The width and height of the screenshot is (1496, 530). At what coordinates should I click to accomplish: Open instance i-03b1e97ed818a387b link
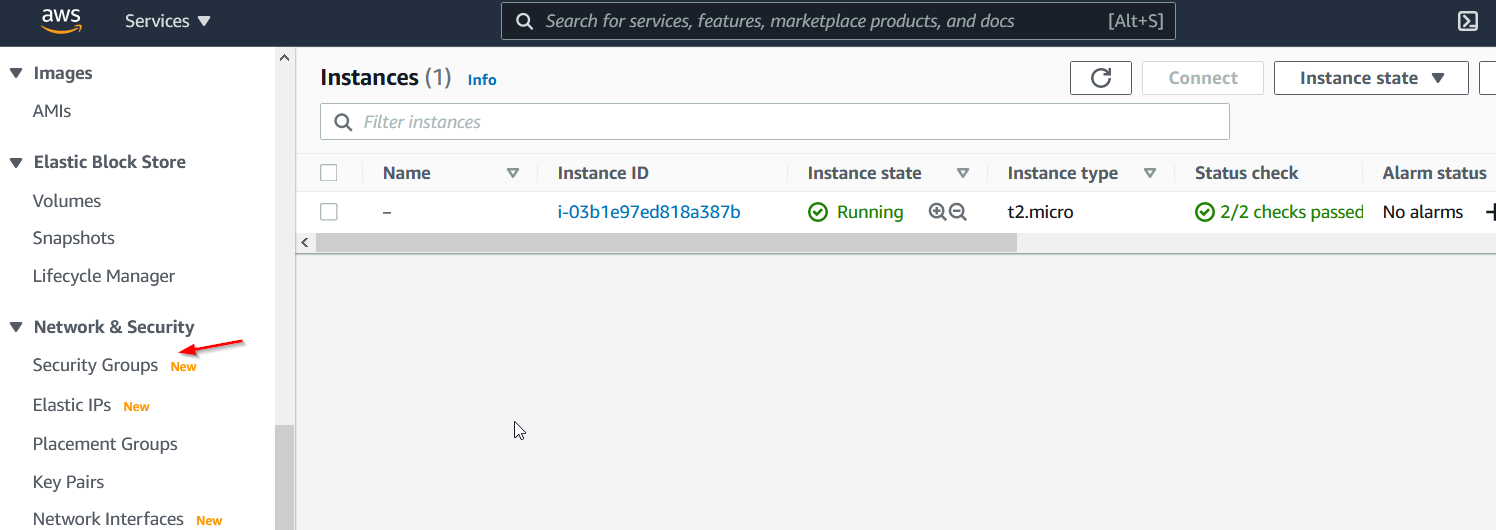[x=649, y=212]
